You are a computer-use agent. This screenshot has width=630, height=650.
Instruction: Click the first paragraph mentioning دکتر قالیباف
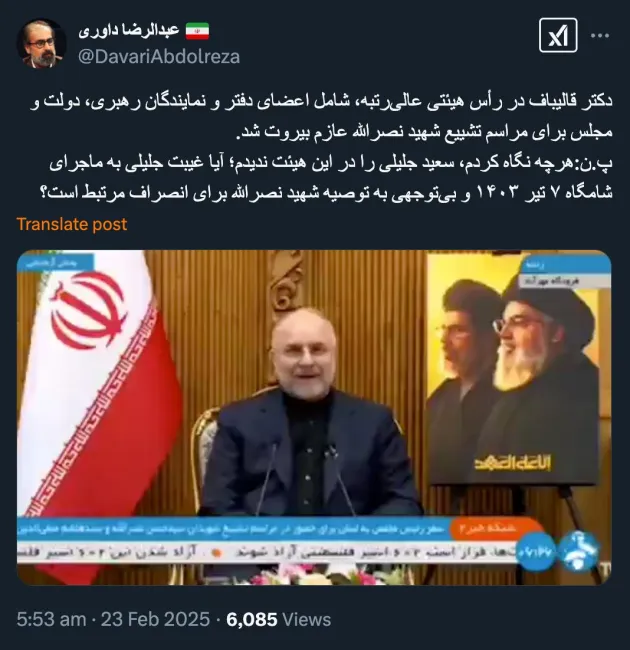tap(321, 118)
